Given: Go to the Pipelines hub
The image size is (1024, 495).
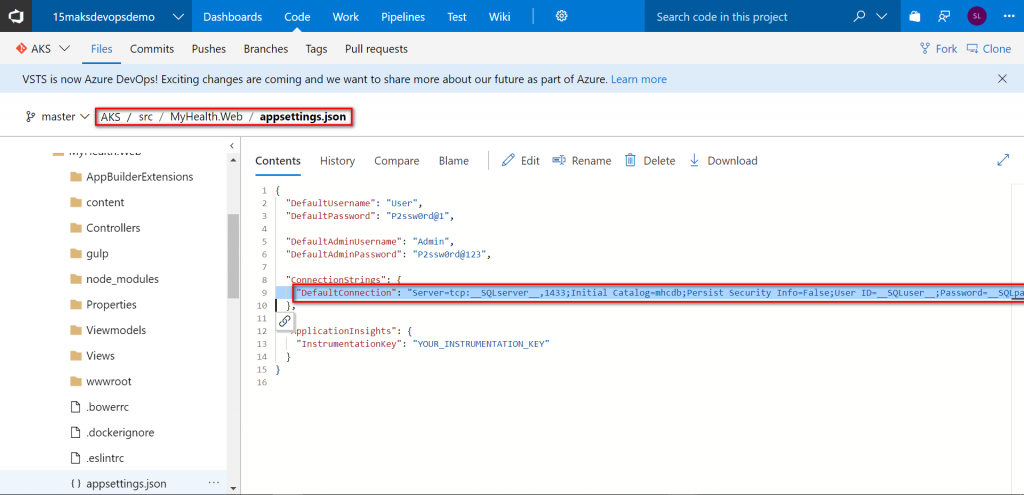Looking at the screenshot, I should 403,17.
